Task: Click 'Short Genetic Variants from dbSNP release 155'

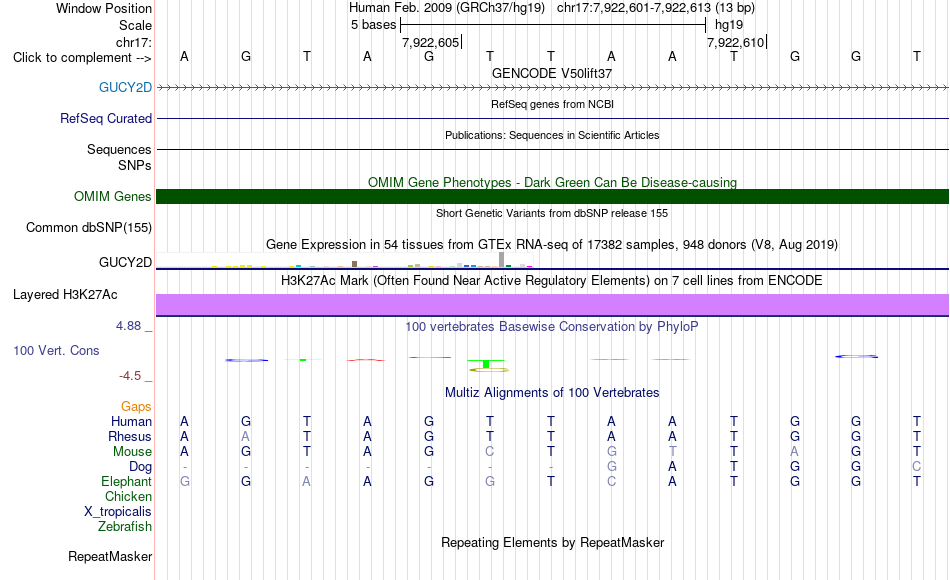Action: click(x=552, y=213)
